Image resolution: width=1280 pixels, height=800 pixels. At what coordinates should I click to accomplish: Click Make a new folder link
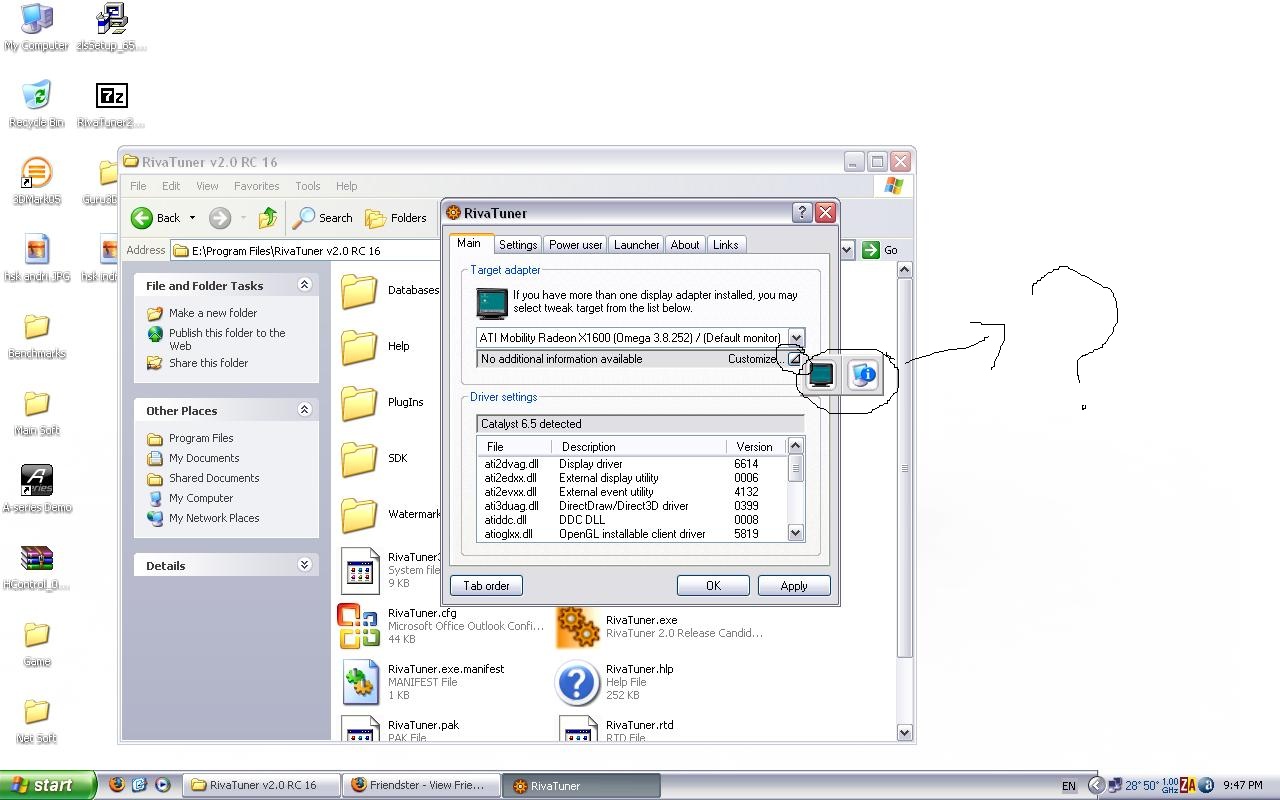pyautogui.click(x=213, y=313)
